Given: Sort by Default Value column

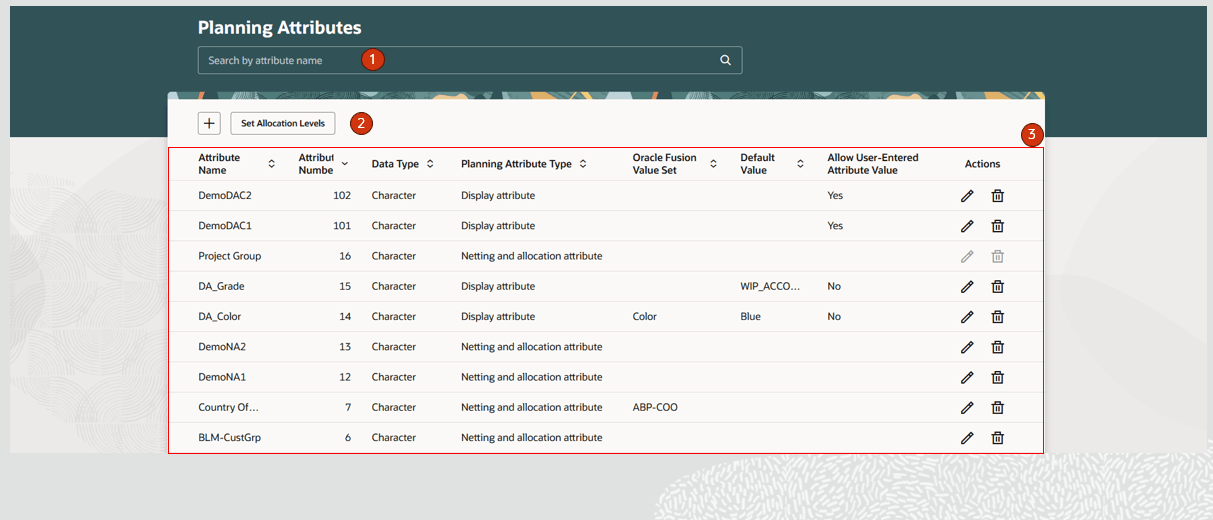Looking at the screenshot, I should click(800, 164).
